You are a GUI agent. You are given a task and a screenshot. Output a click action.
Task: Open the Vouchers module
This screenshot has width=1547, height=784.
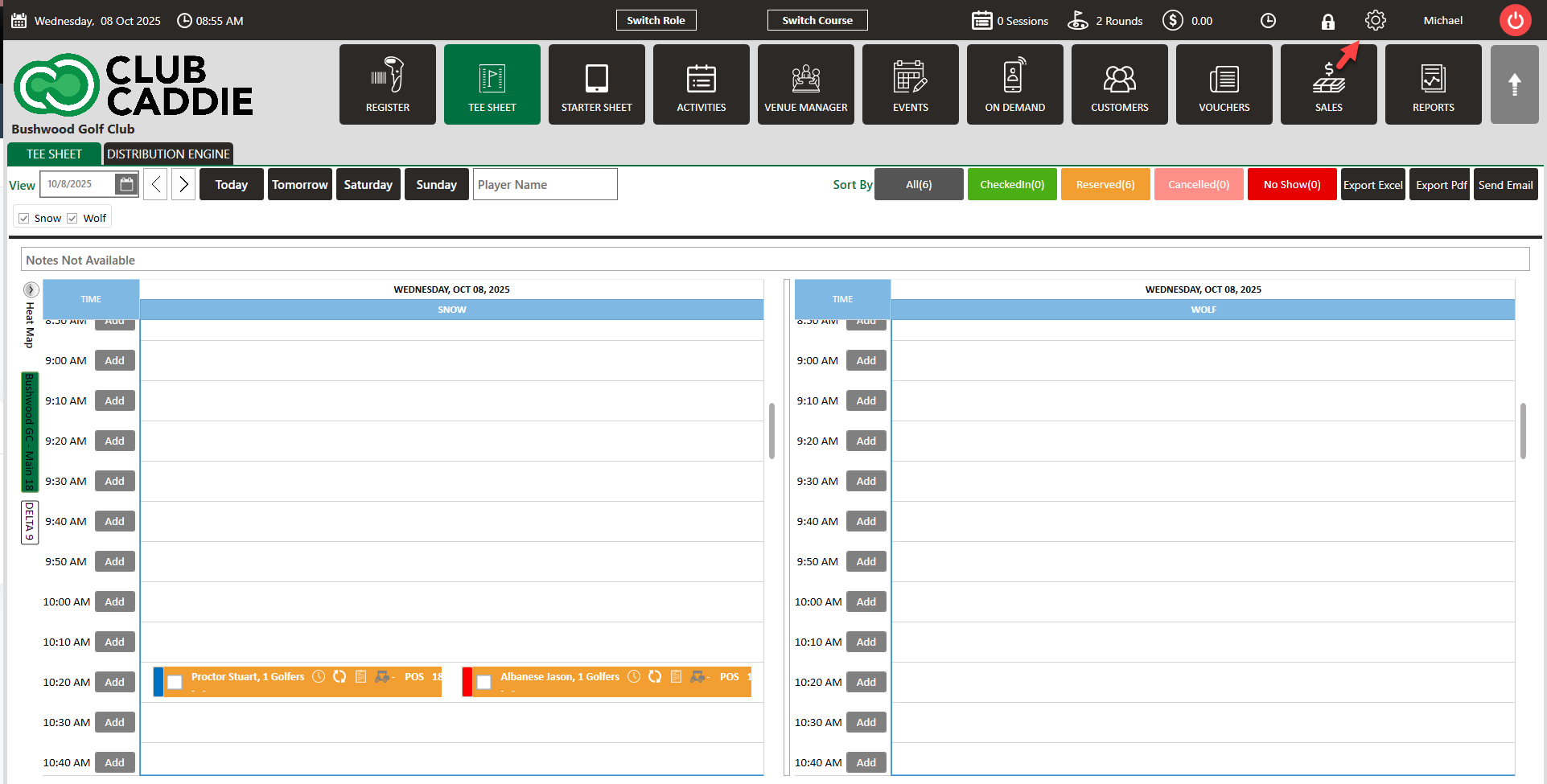[1224, 84]
